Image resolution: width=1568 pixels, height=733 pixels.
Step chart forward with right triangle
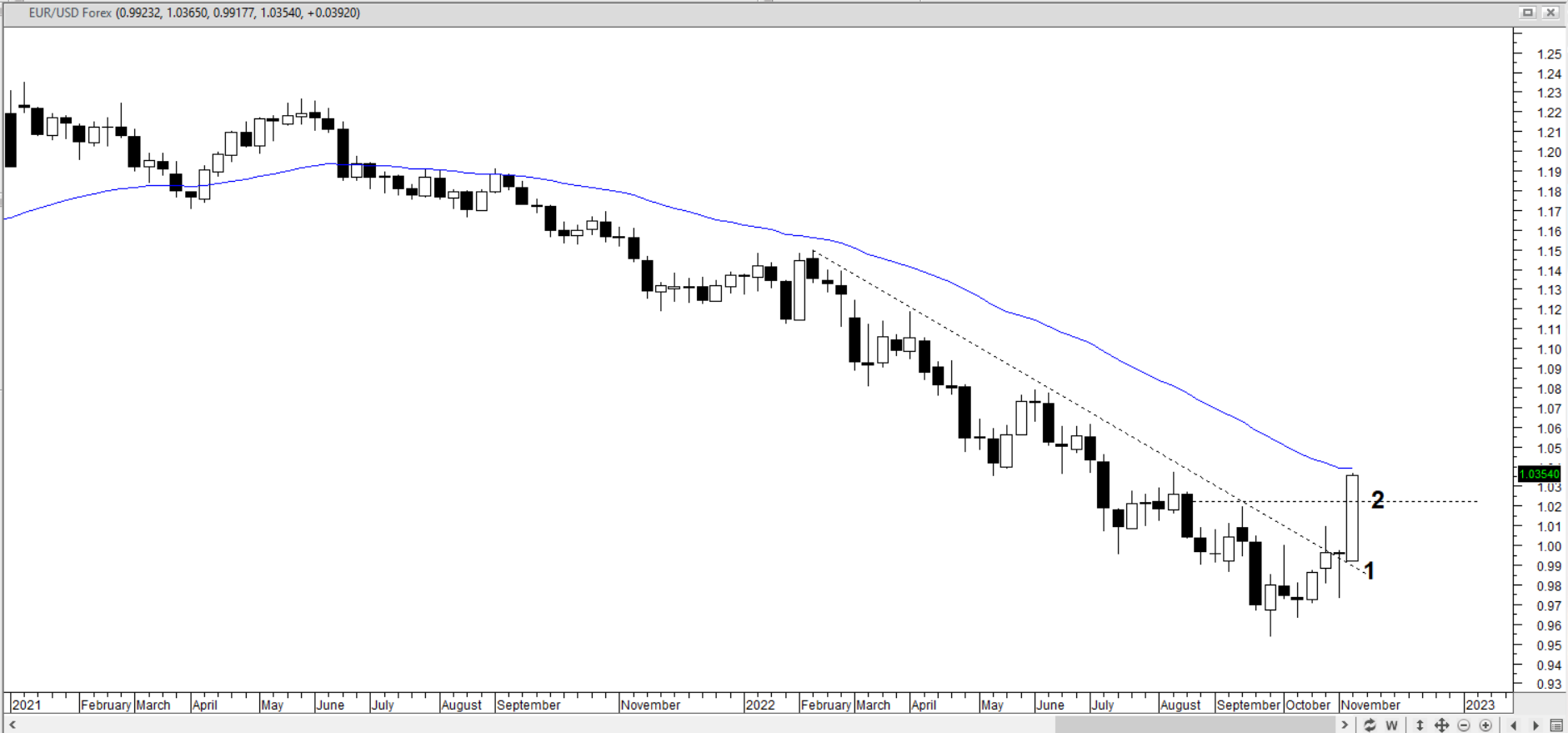point(1535,725)
